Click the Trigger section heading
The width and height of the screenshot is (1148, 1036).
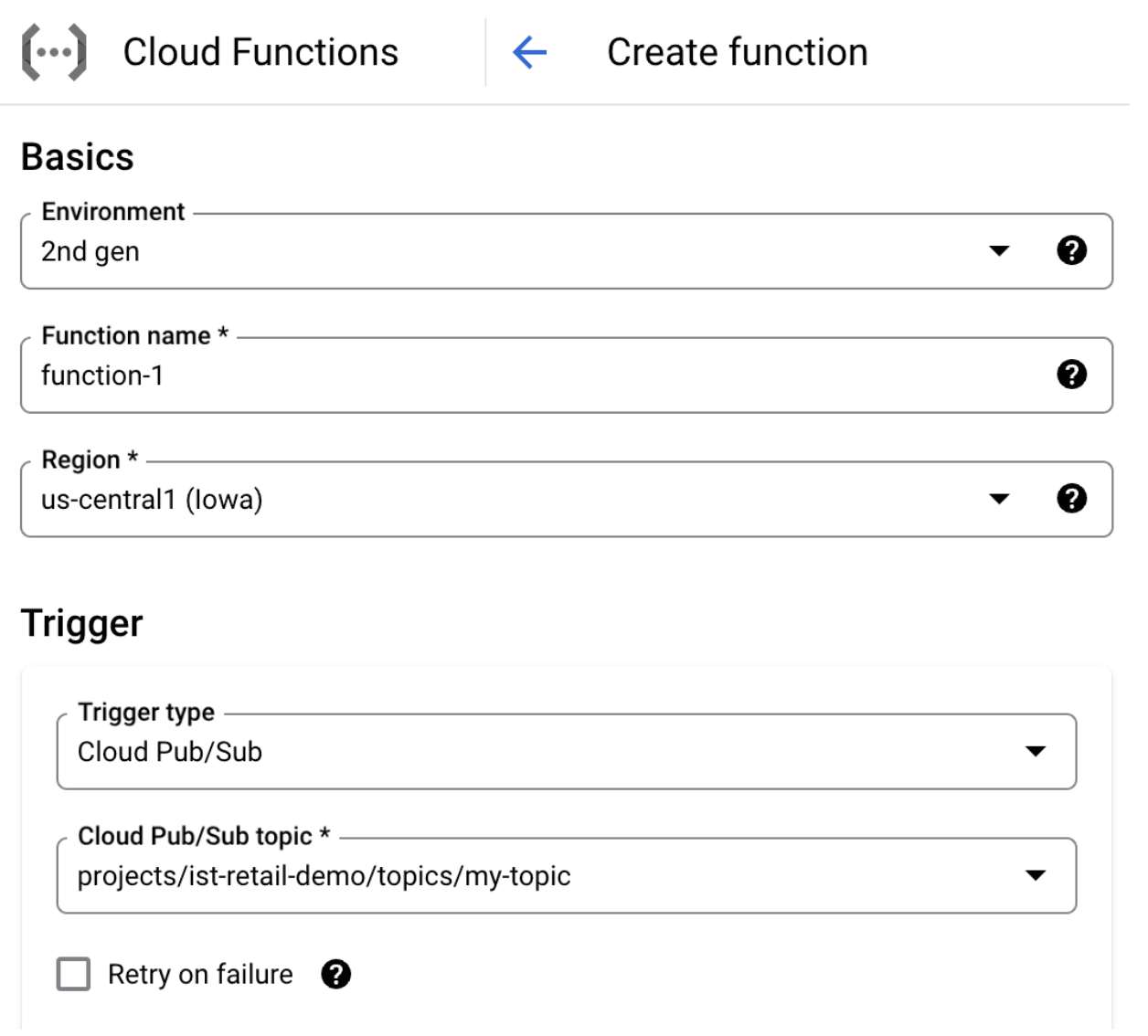pyautogui.click(x=82, y=623)
